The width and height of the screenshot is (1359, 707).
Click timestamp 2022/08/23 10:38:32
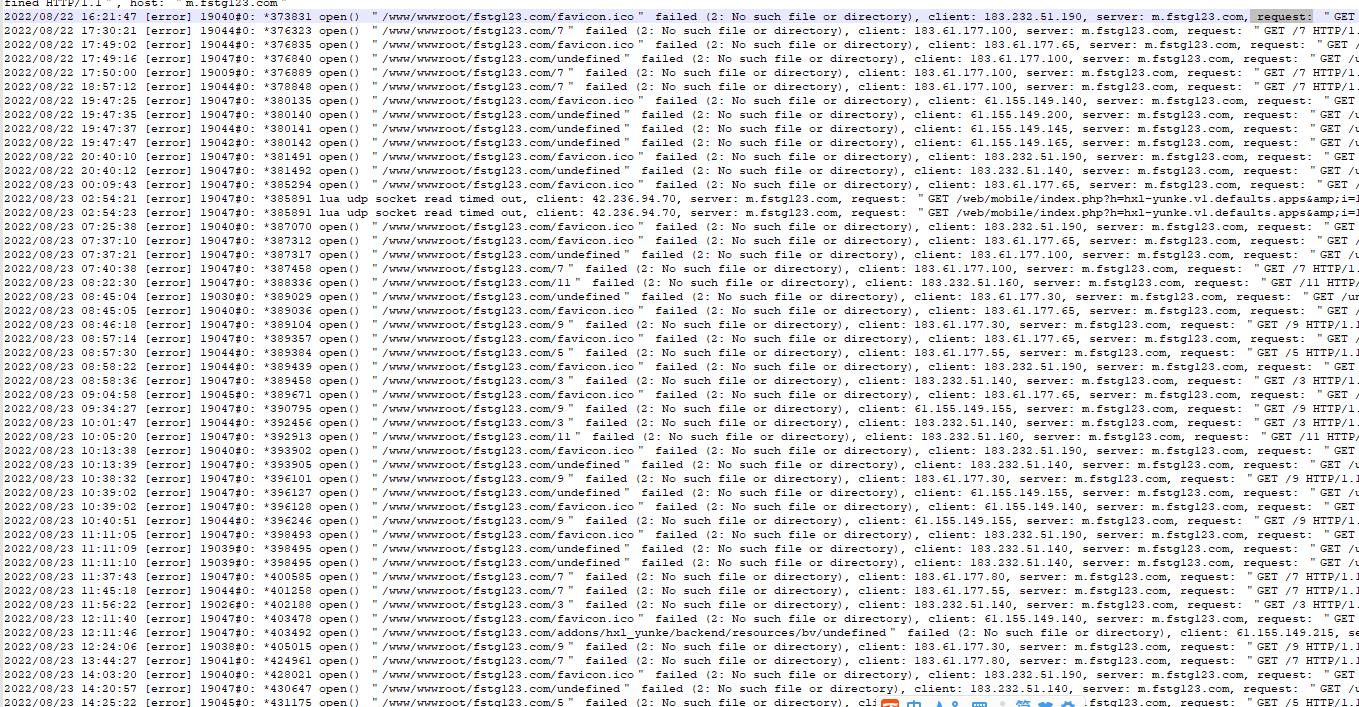tap(70, 479)
